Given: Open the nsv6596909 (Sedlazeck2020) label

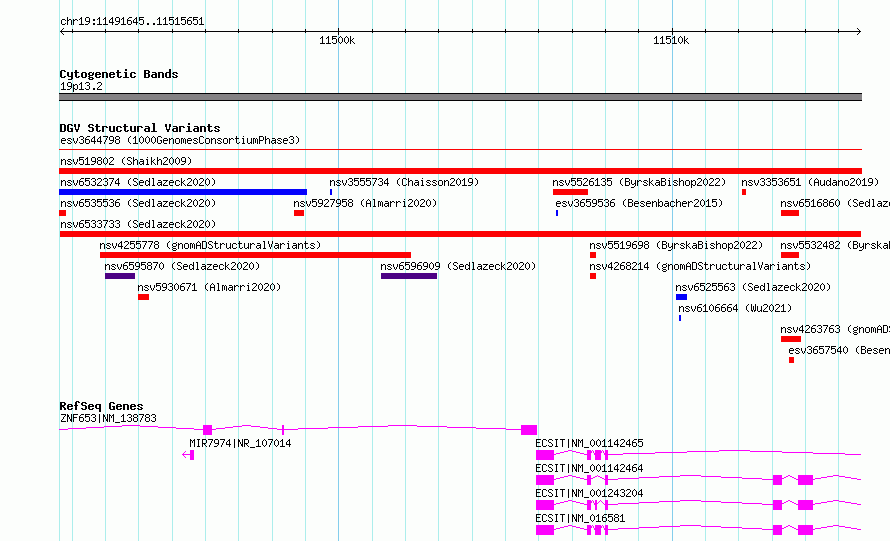Looking at the screenshot, I should (458, 266).
